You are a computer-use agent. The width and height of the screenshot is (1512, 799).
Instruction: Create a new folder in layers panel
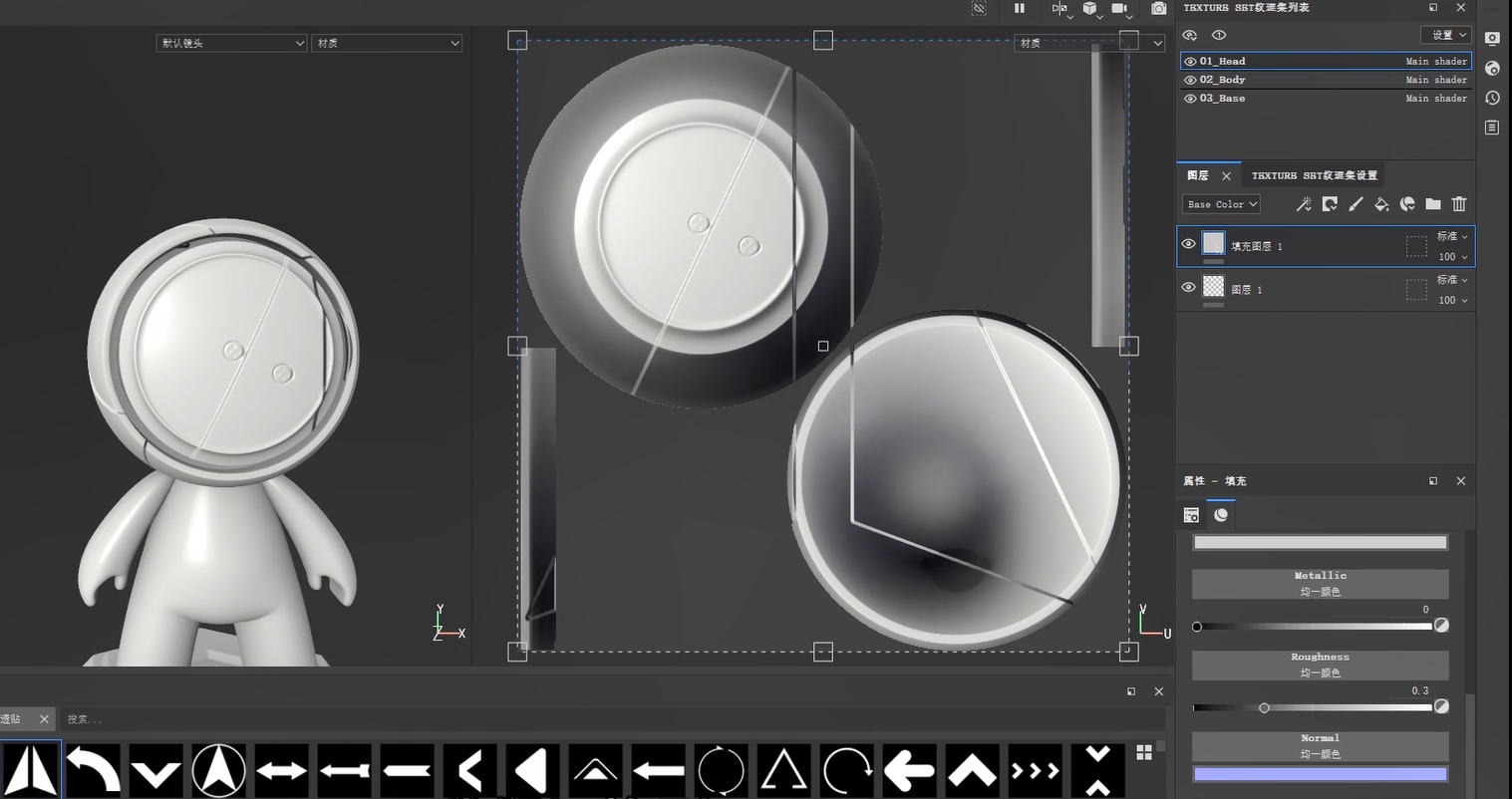(1433, 204)
